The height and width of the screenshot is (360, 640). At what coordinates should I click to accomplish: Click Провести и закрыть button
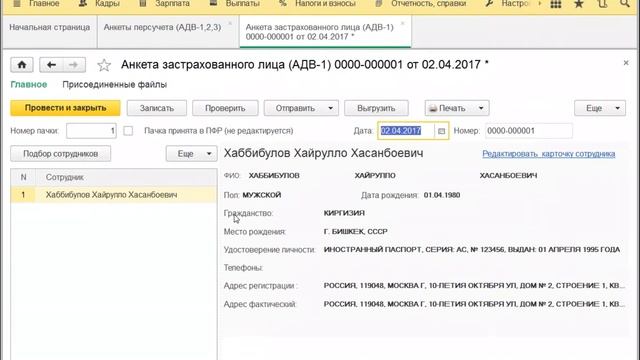click(65, 108)
